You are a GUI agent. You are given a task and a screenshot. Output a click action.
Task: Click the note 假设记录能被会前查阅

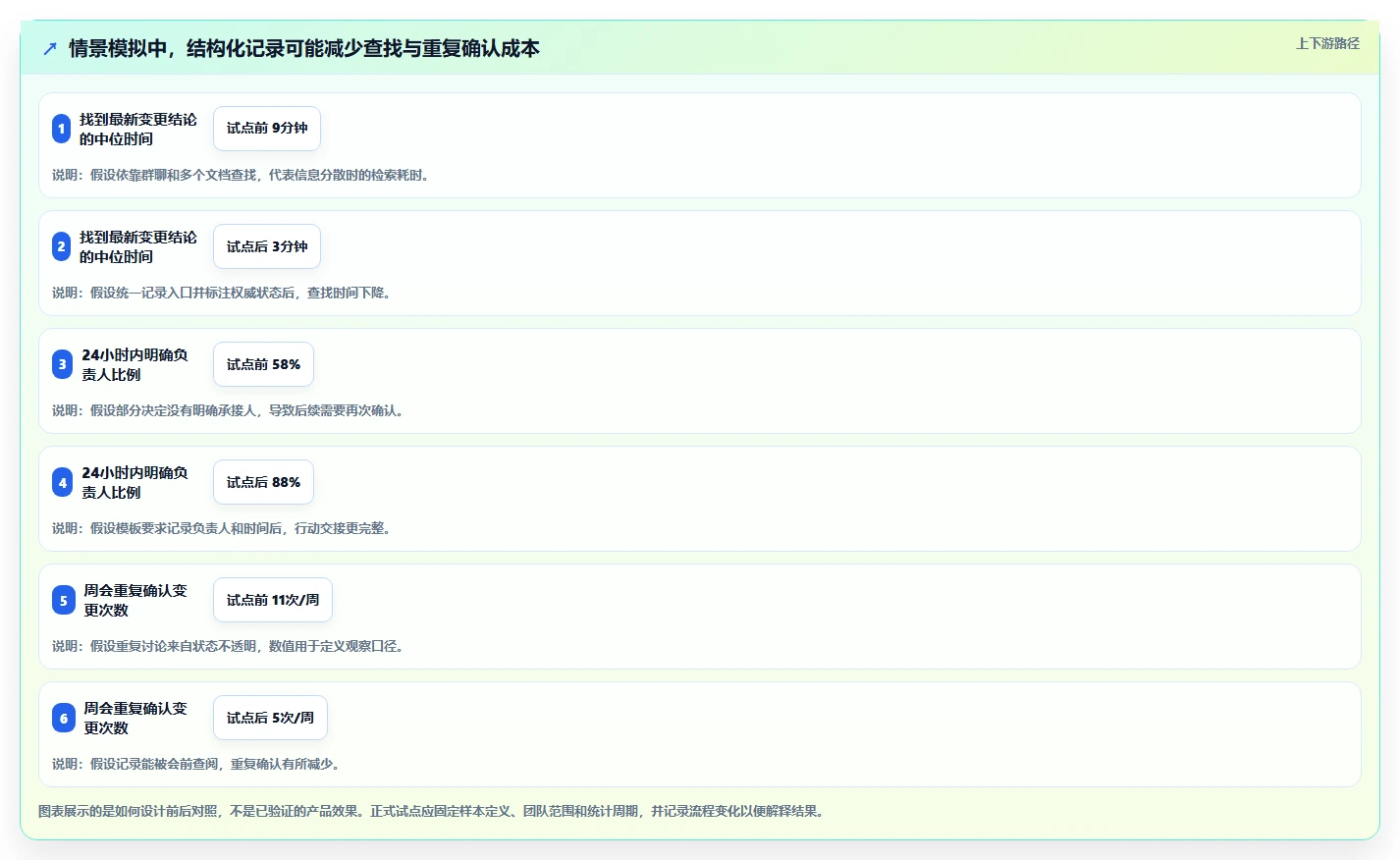click(x=196, y=764)
